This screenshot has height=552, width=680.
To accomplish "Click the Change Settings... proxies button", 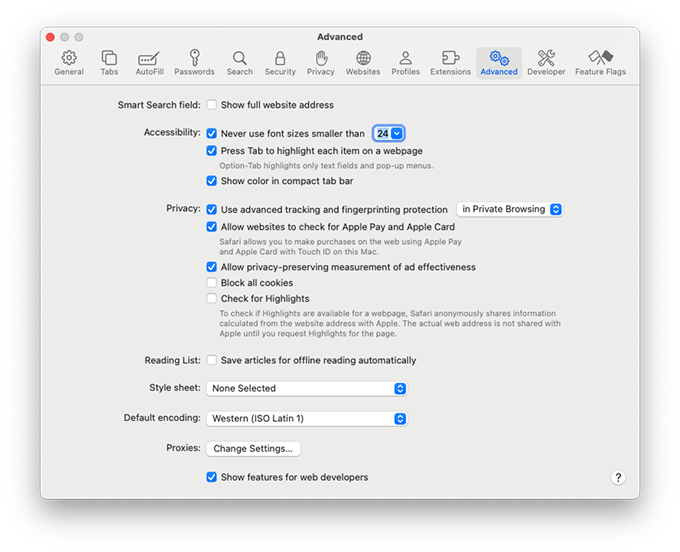I will pyautogui.click(x=253, y=448).
